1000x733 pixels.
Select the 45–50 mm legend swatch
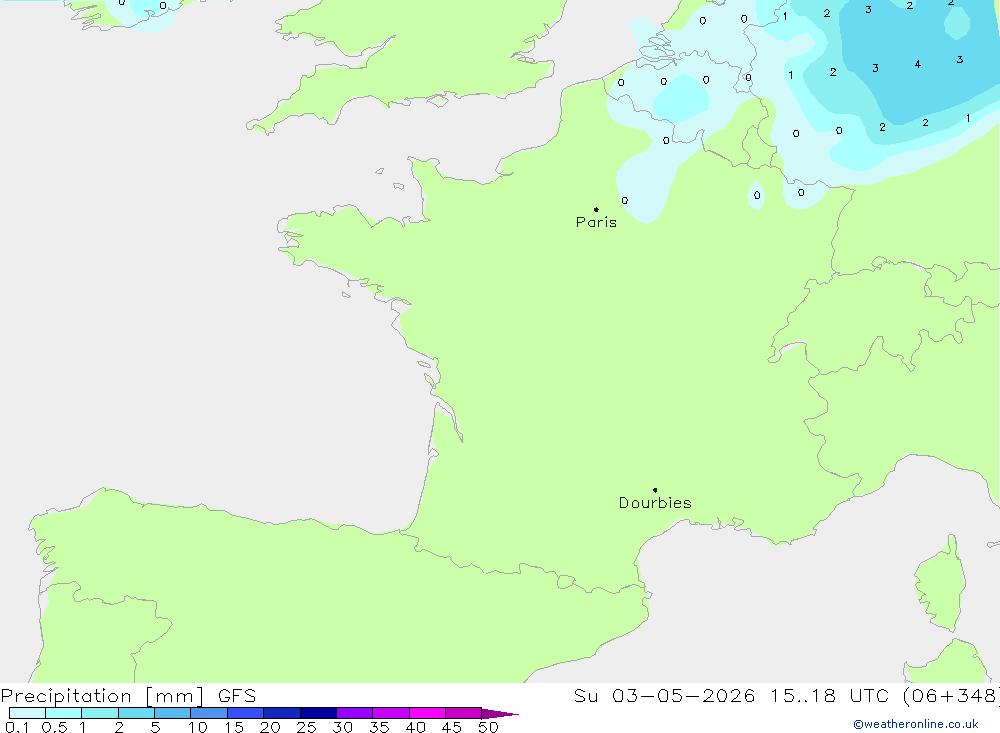464,713
